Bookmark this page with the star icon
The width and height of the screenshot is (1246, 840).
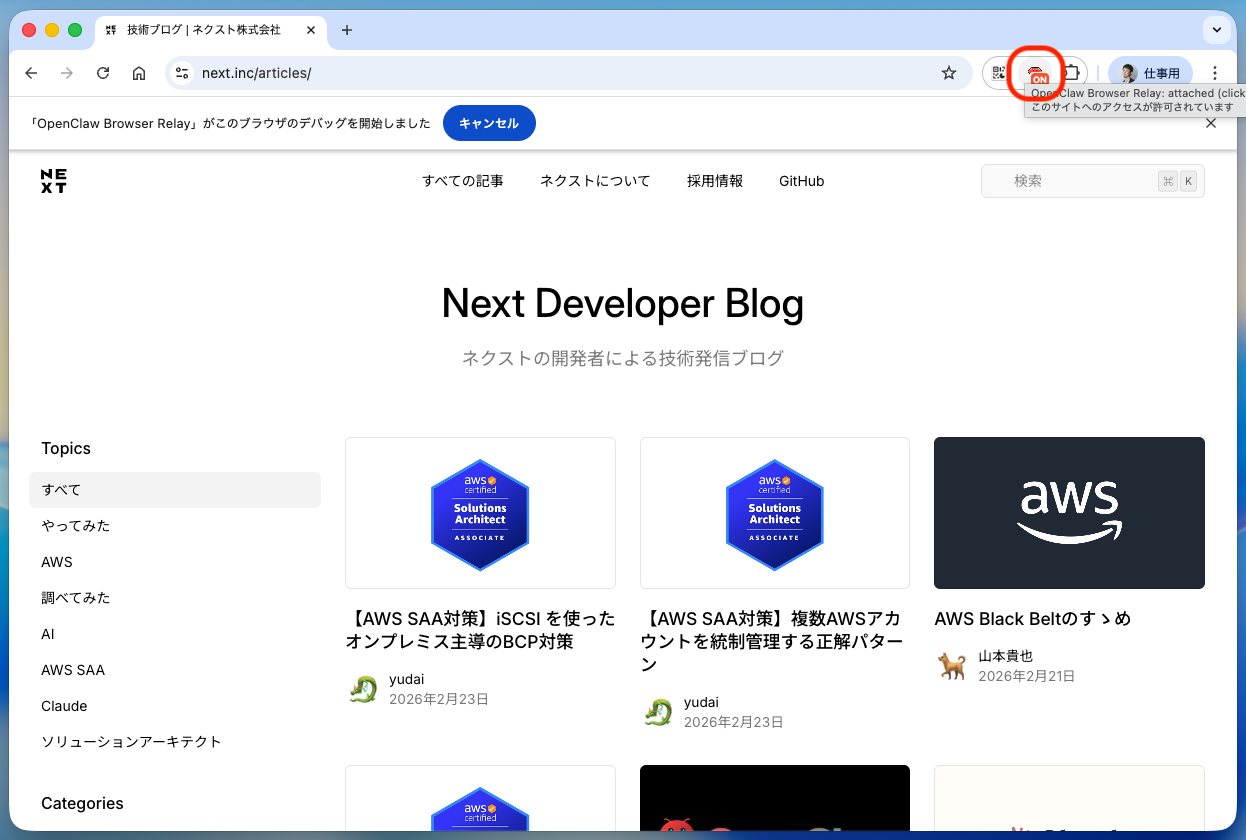click(949, 73)
